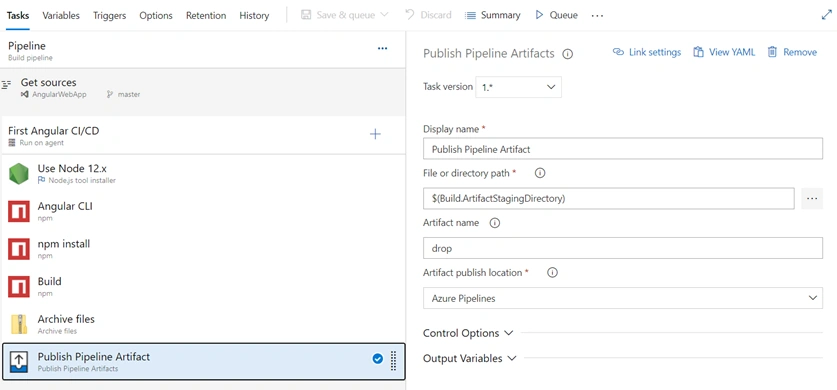Screen dimensions: 837x390
Task: Click the Queue play triangle icon
Action: [x=539, y=15]
